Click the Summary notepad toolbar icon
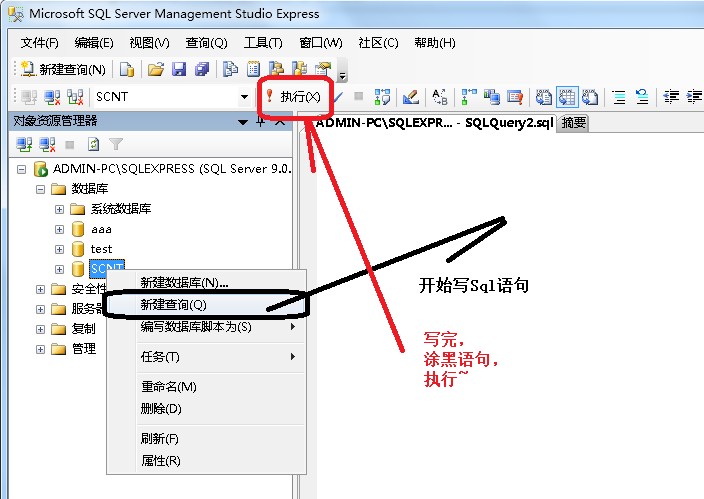The image size is (704, 499). tap(254, 69)
